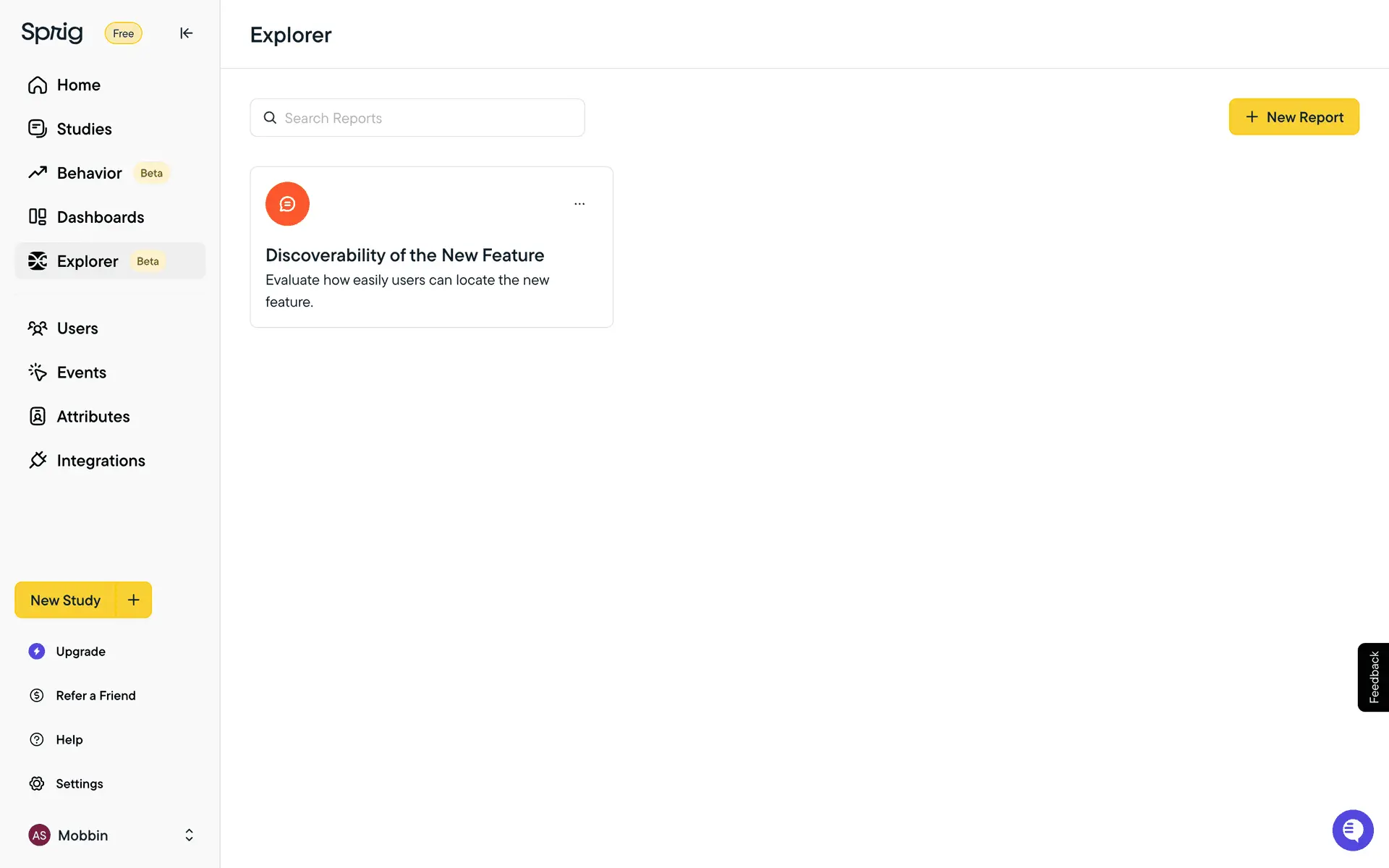Click the New Report button
The height and width of the screenshot is (868, 1389).
1294,117
